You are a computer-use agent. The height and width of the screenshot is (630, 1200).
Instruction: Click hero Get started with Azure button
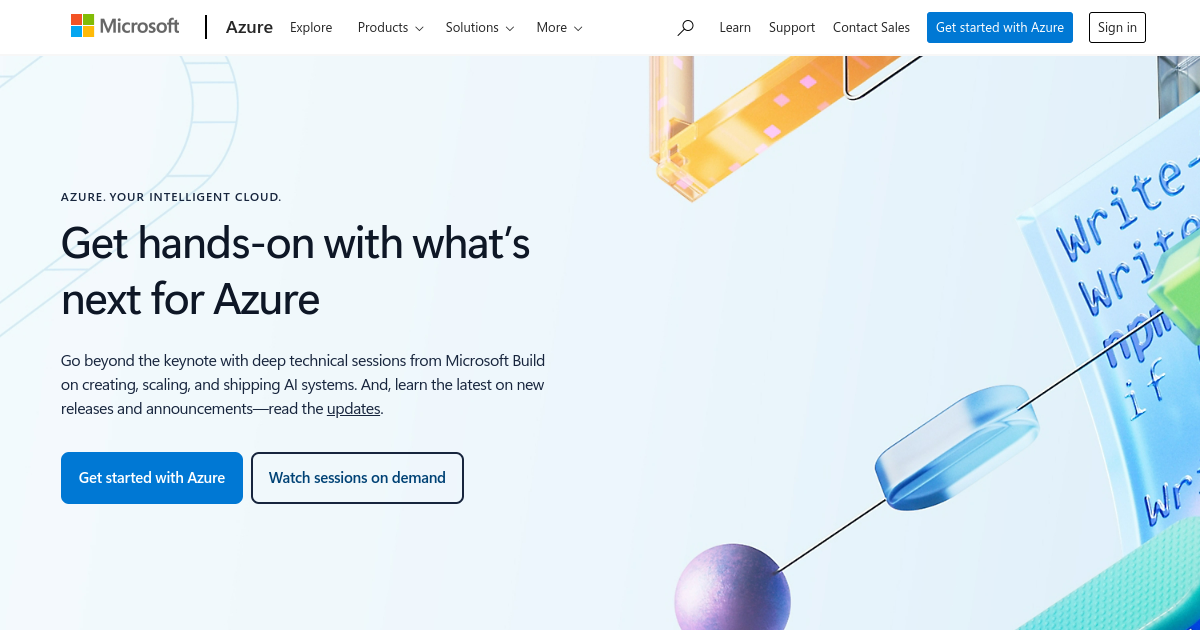coord(152,478)
